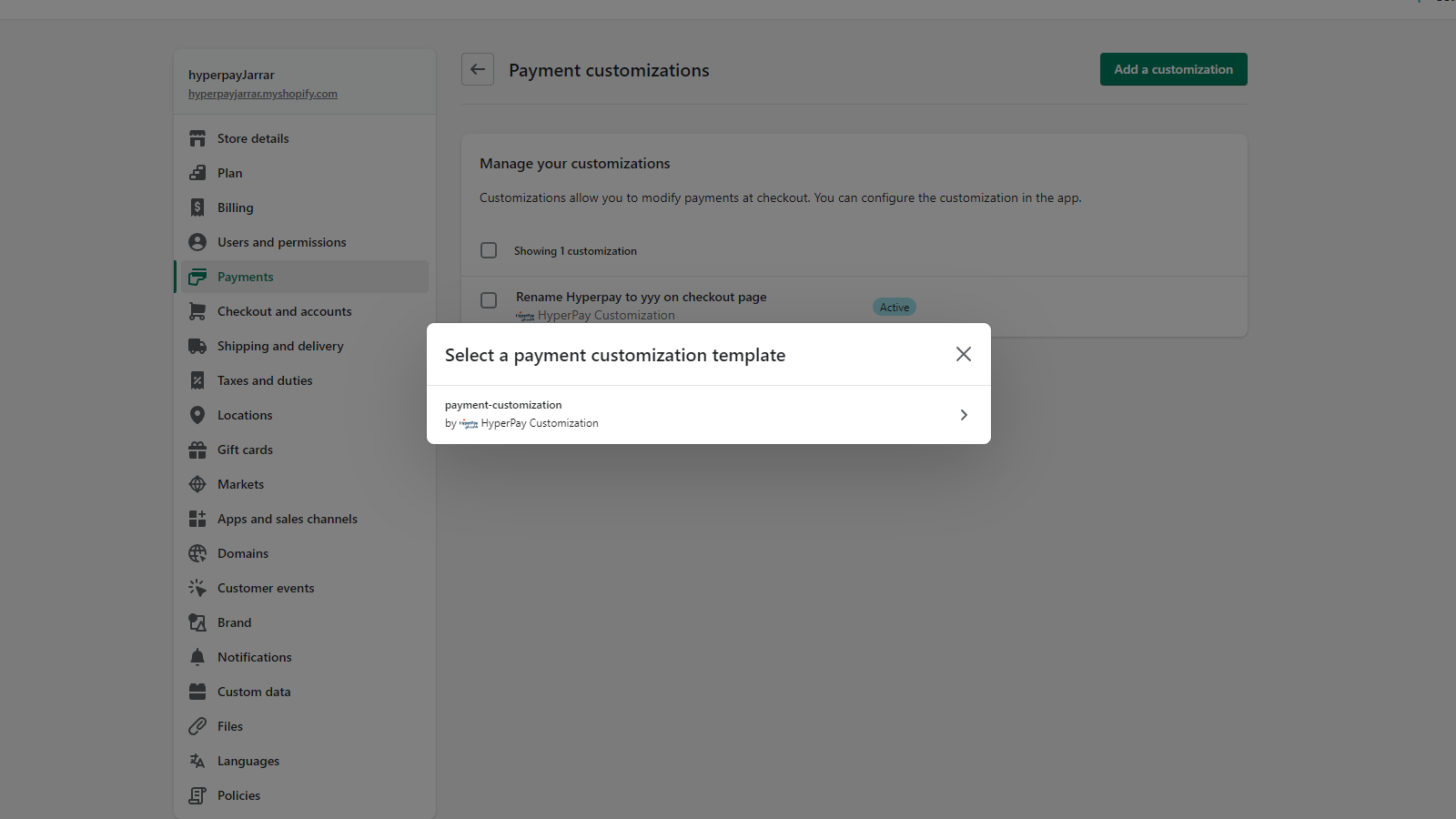Open hyperpayjarrar.myshopify.com link
This screenshot has width=1456, height=819.
[263, 94]
